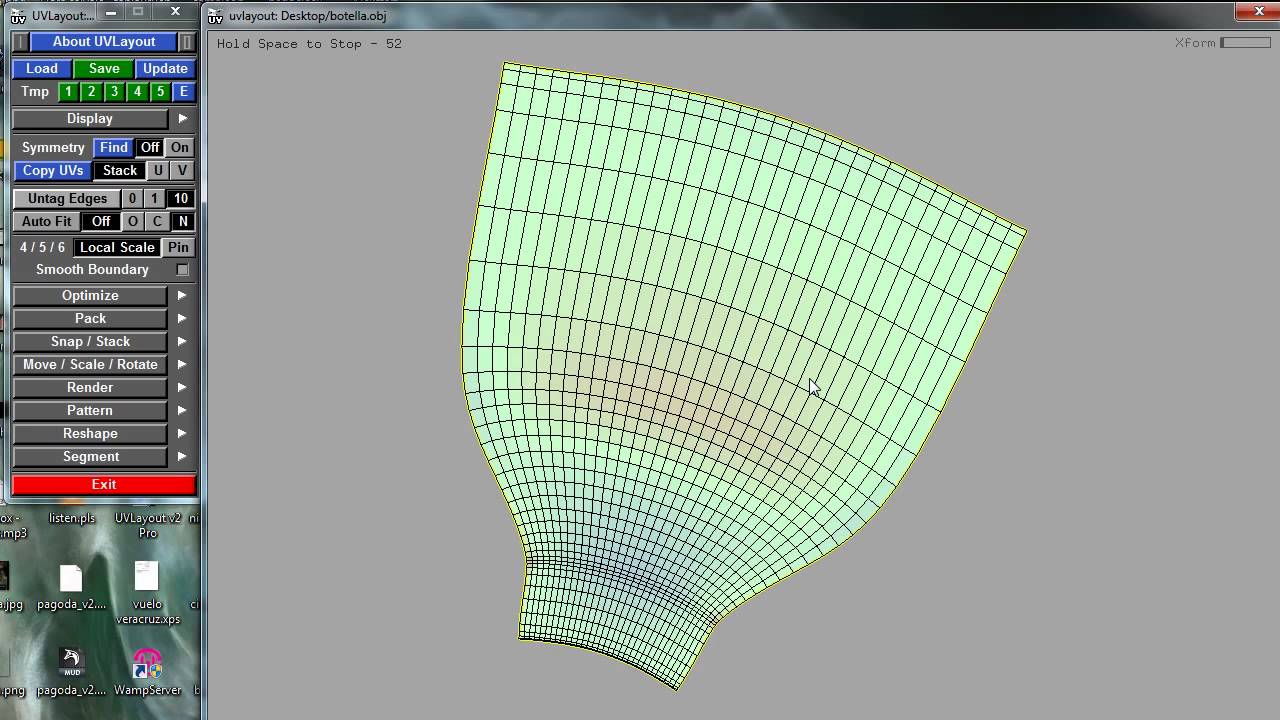Toggle the Pin option

tap(178, 247)
